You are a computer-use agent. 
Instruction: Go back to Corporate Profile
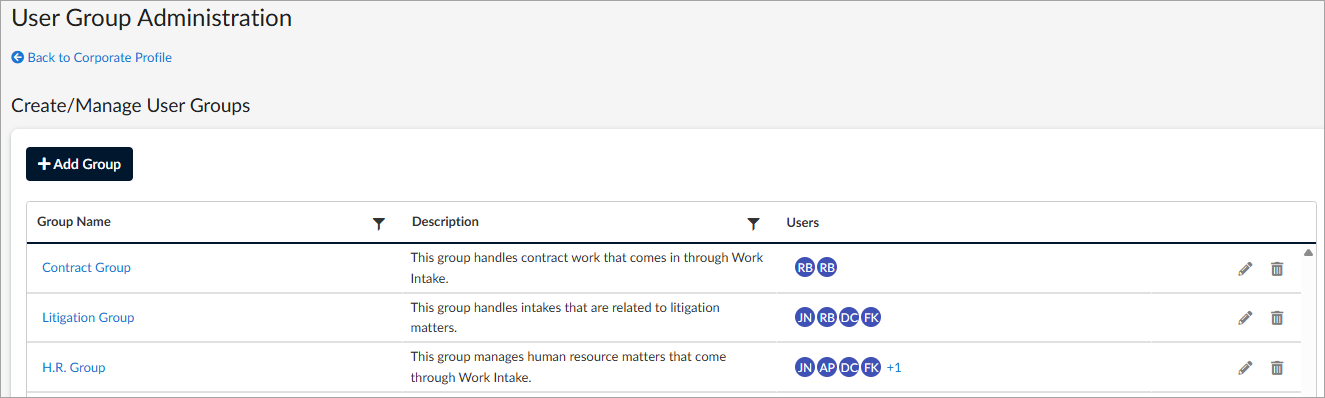point(92,58)
